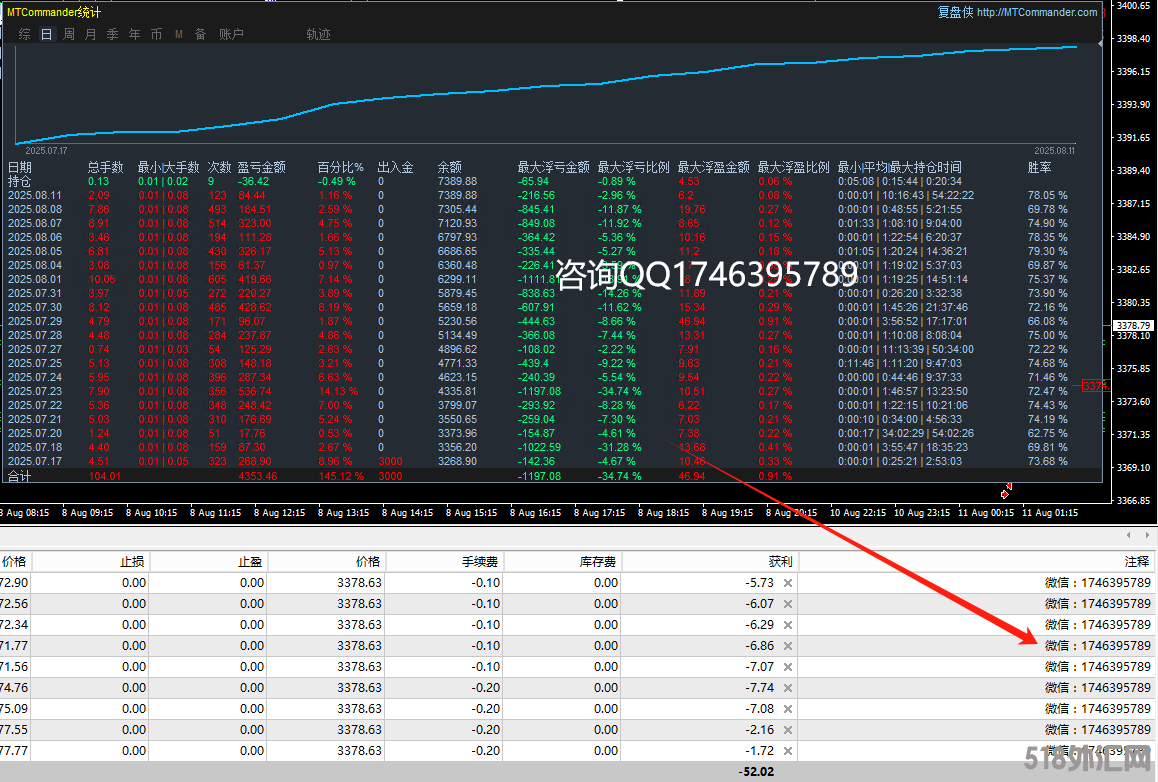Click the scroll right arrow above the orders table
This screenshot has height=782, width=1158.
1146,535
